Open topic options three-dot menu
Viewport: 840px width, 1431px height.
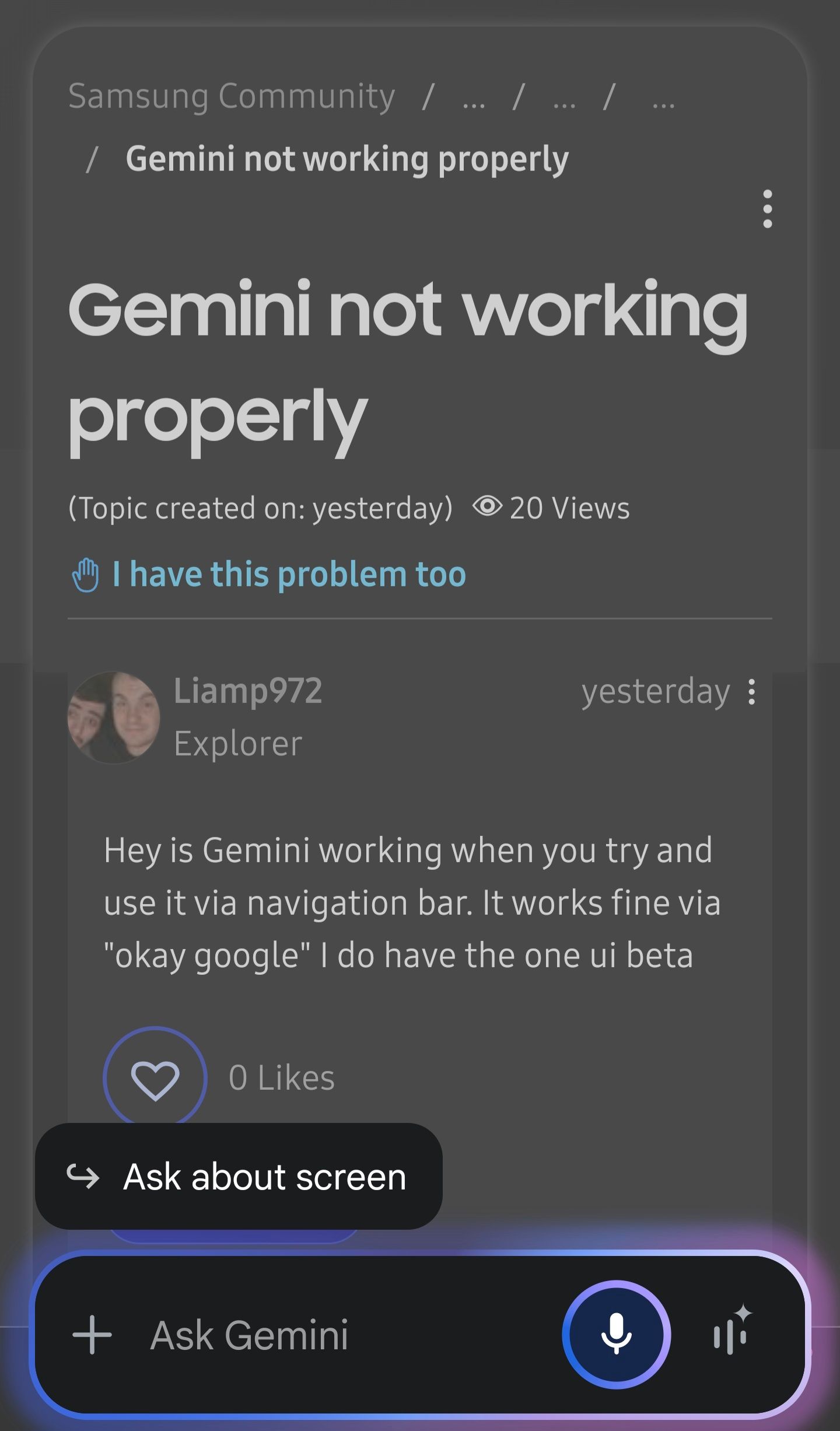click(x=767, y=209)
